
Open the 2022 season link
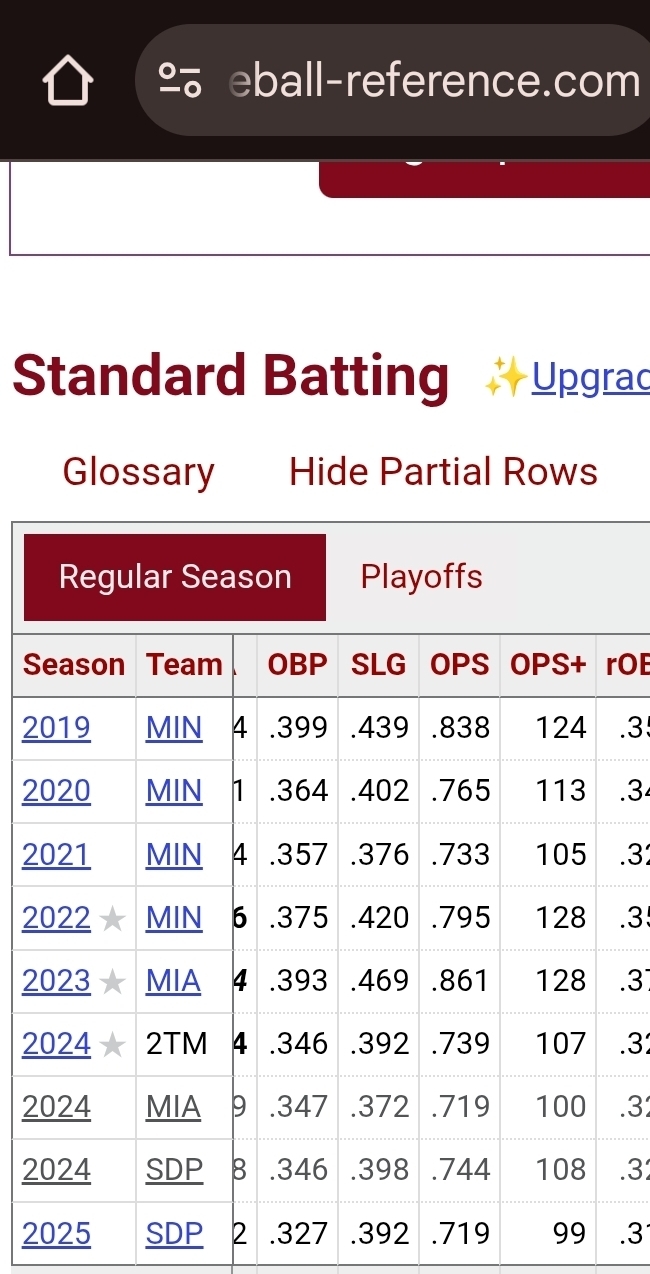[x=56, y=918]
